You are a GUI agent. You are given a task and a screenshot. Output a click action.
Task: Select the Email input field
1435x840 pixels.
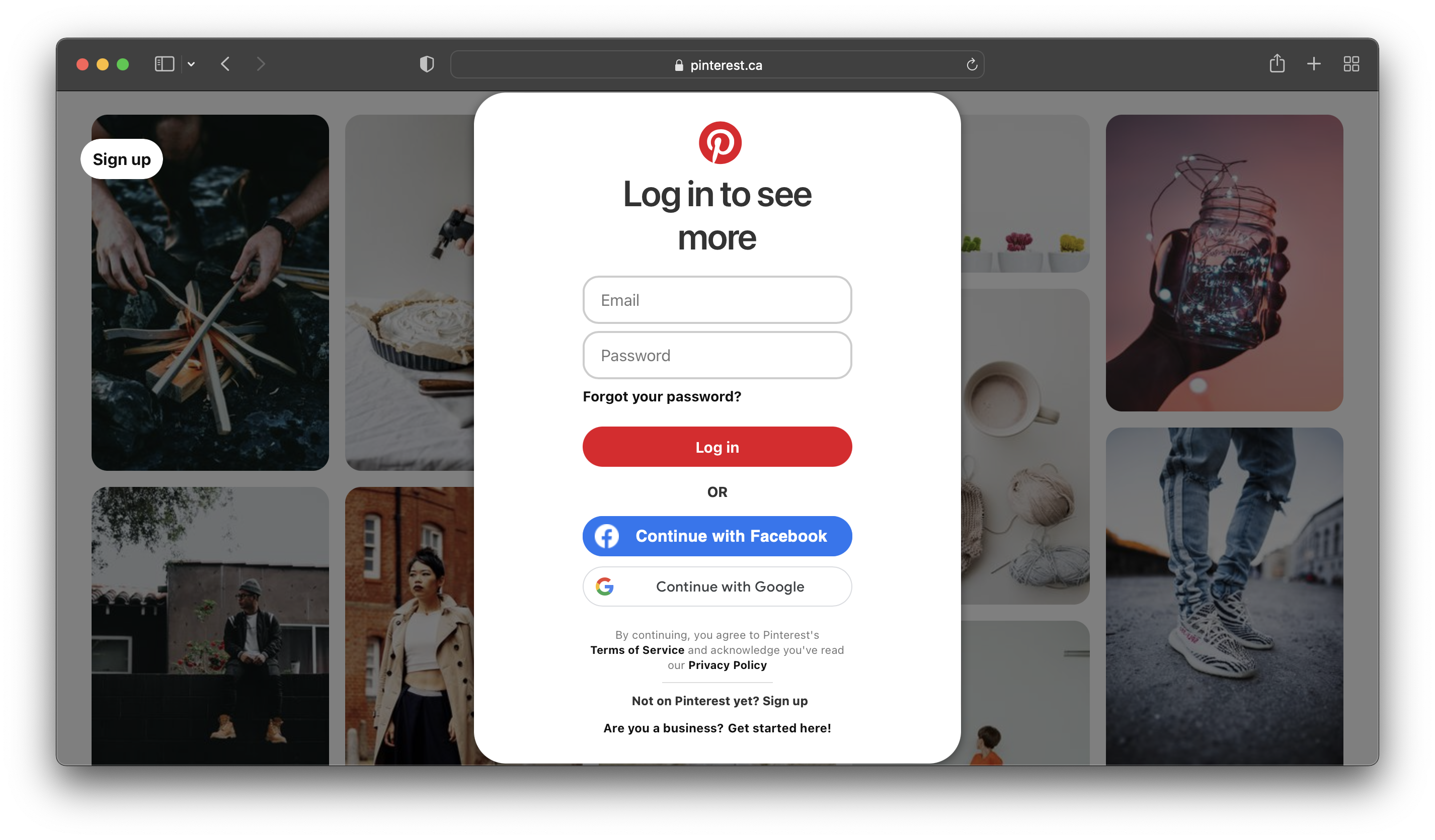tap(717, 300)
